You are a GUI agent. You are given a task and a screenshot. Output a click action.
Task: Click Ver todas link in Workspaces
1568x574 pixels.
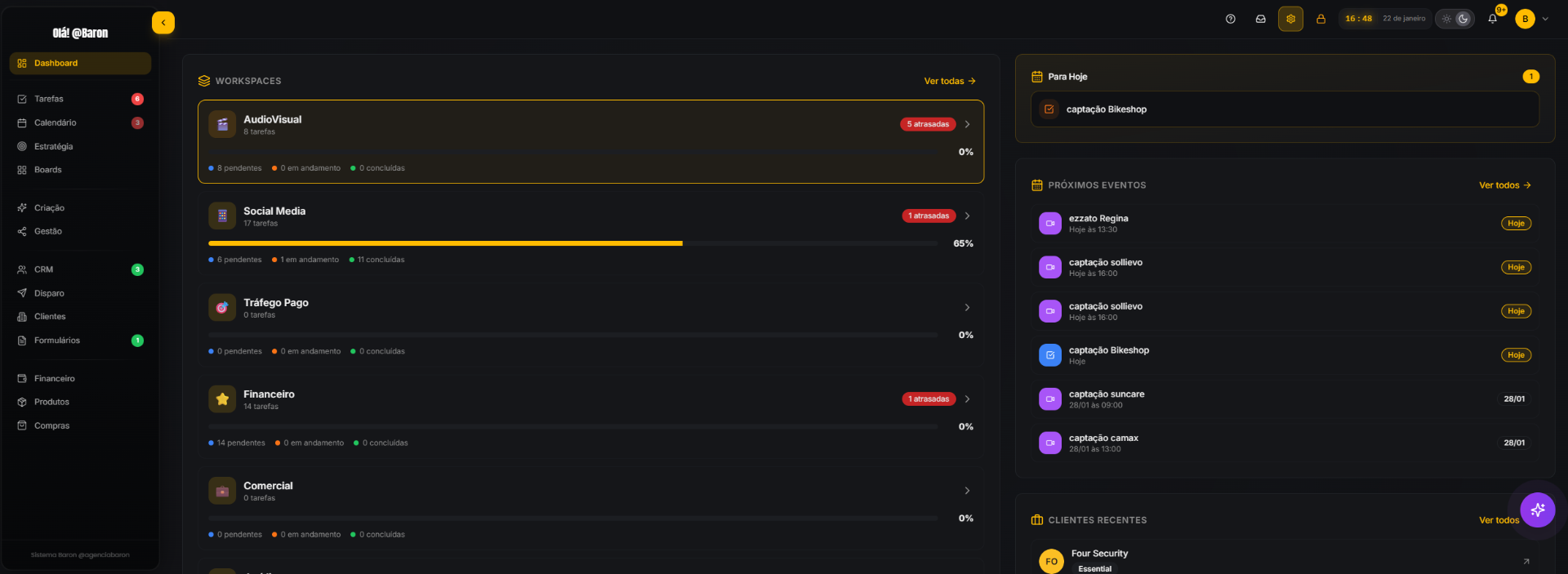[x=950, y=81]
